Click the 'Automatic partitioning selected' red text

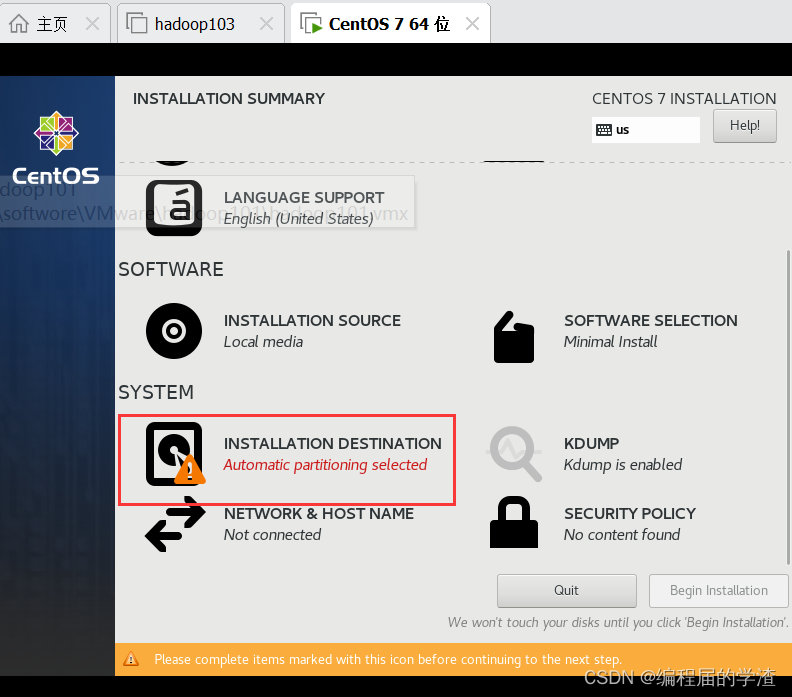(x=325, y=465)
